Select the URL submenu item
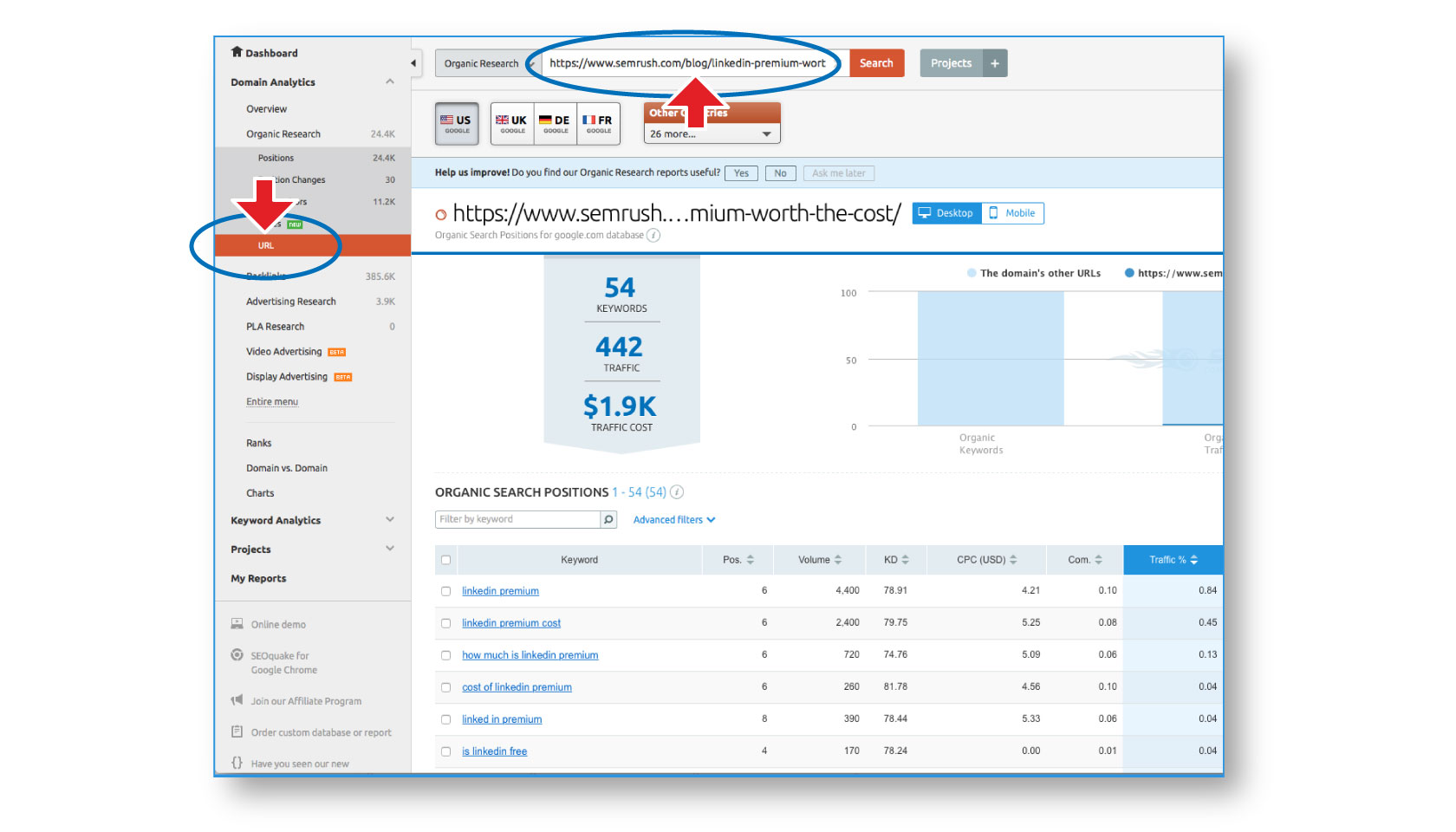 click(x=312, y=245)
